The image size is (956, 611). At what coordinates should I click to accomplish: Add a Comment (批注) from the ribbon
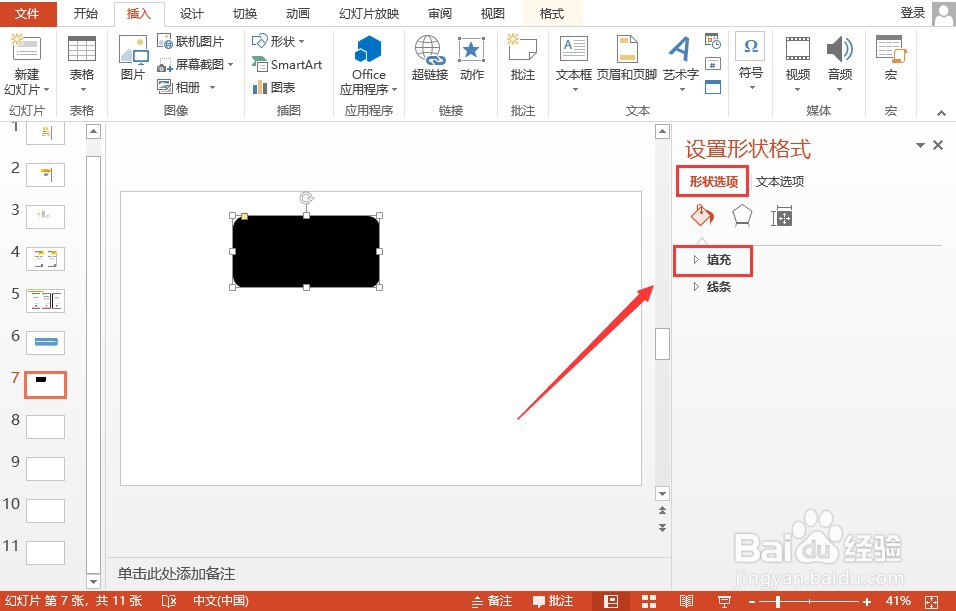coord(522,48)
